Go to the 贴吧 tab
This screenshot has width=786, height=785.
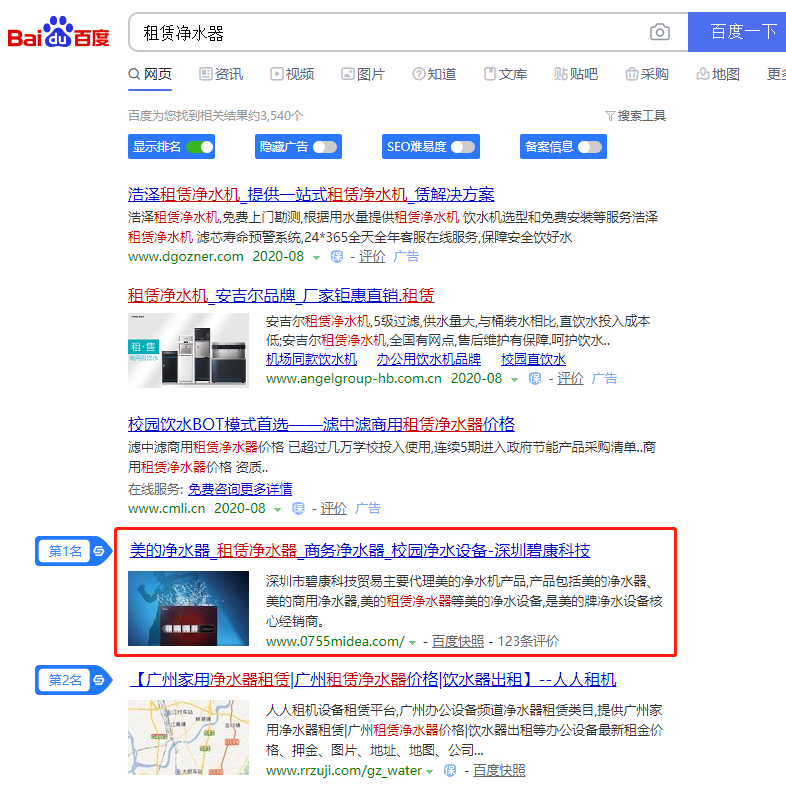click(576, 74)
